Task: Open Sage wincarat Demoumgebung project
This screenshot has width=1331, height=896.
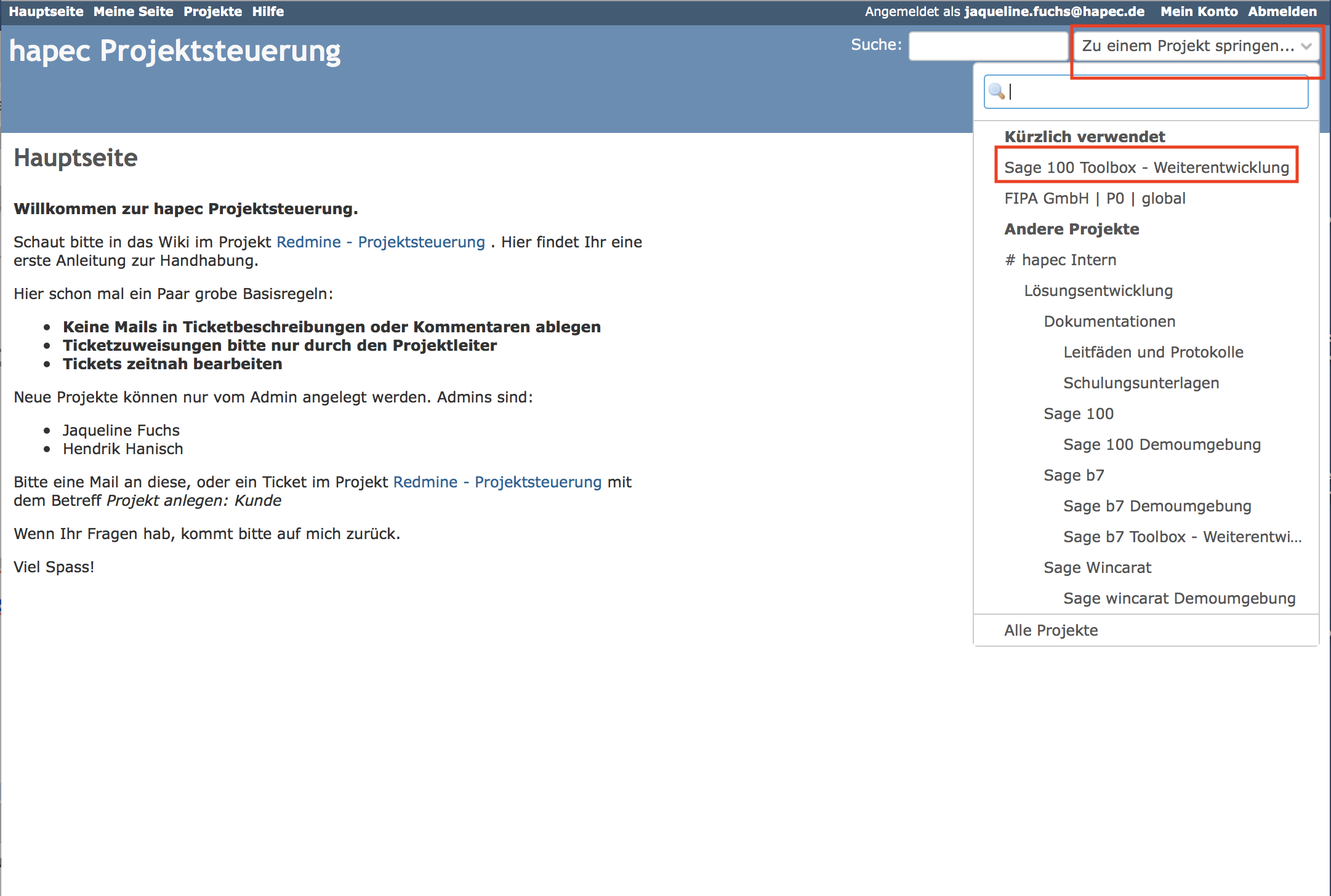Action: [1179, 598]
